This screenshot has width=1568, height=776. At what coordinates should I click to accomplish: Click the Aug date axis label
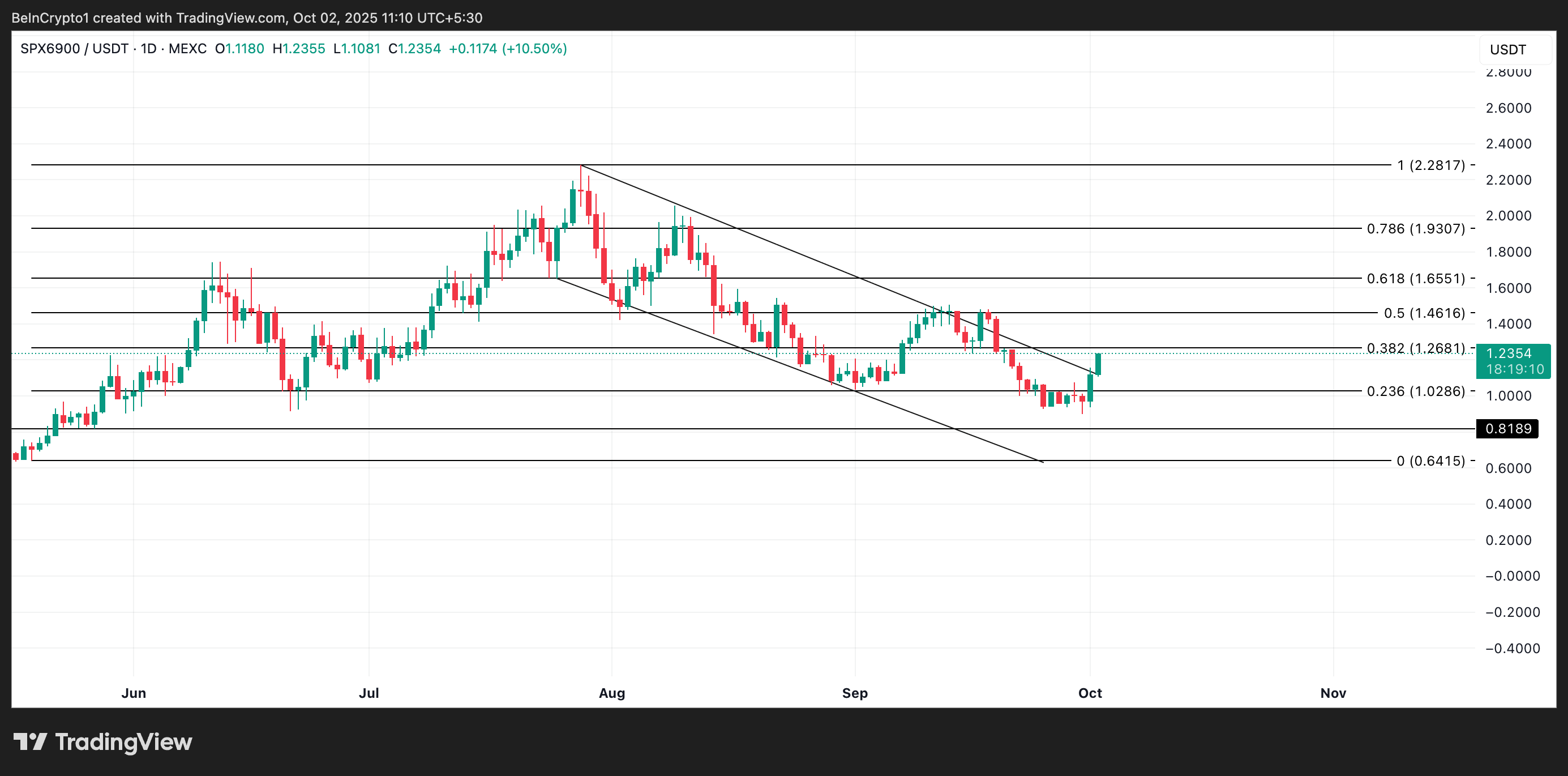[x=612, y=693]
